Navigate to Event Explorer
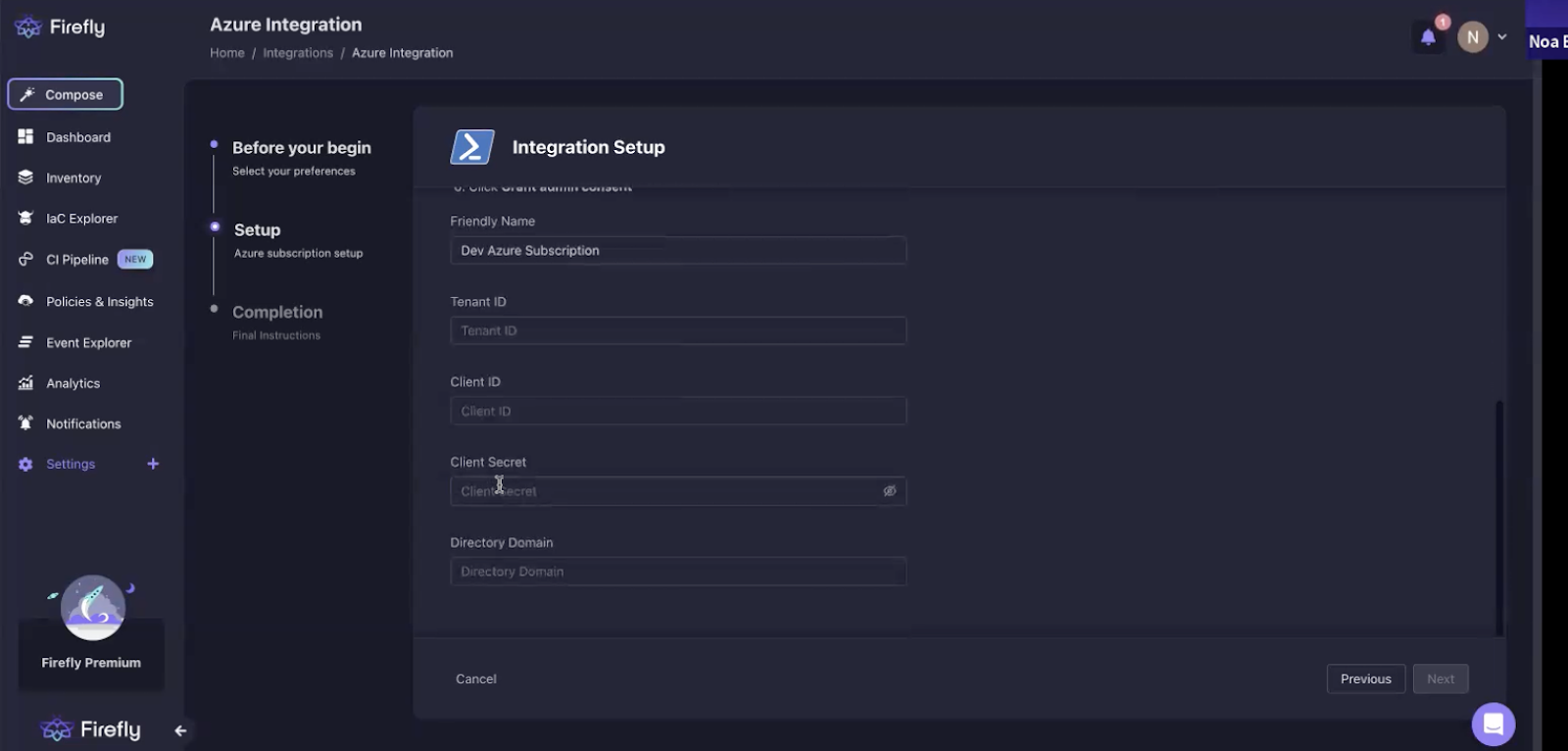The width and height of the screenshot is (1568, 751). tap(88, 342)
